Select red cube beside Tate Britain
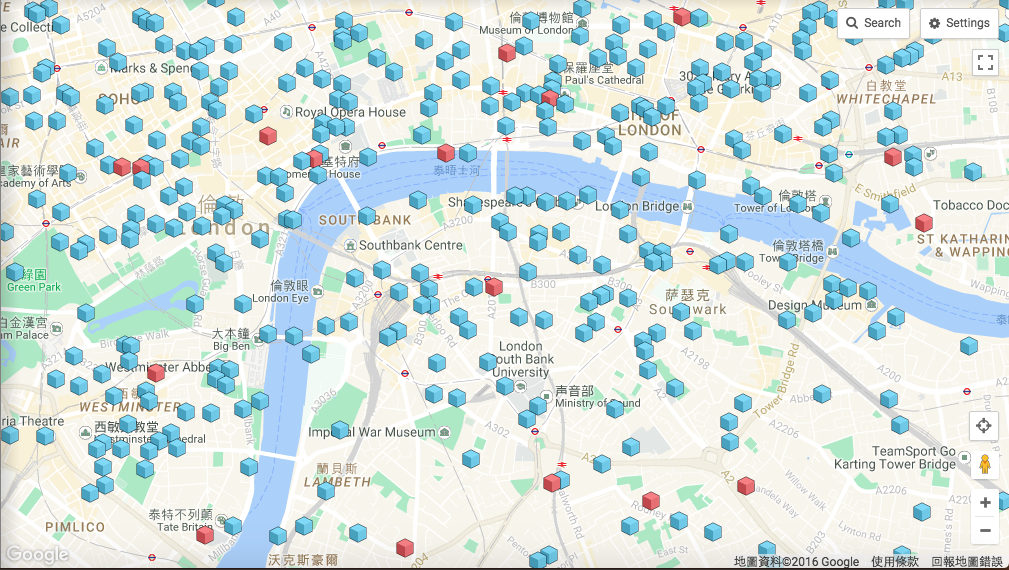Image resolution: width=1009 pixels, height=570 pixels. [x=205, y=534]
